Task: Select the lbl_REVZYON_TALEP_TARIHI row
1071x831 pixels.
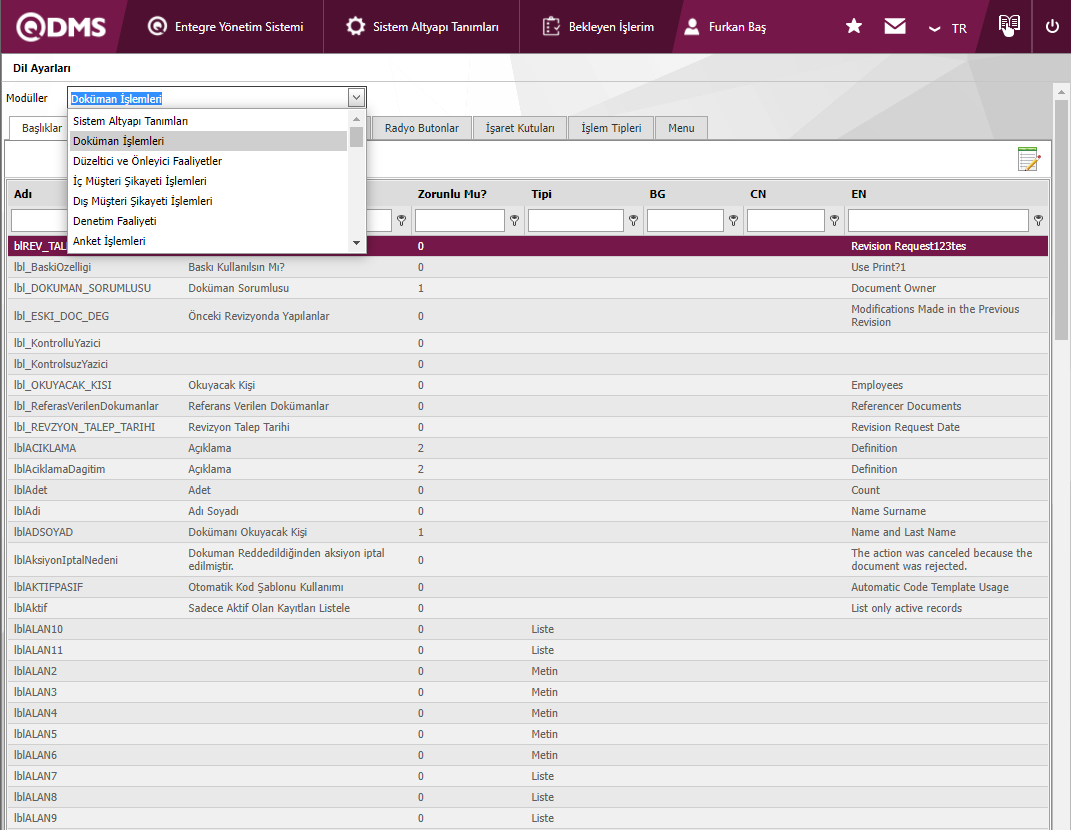Action: click(528, 427)
